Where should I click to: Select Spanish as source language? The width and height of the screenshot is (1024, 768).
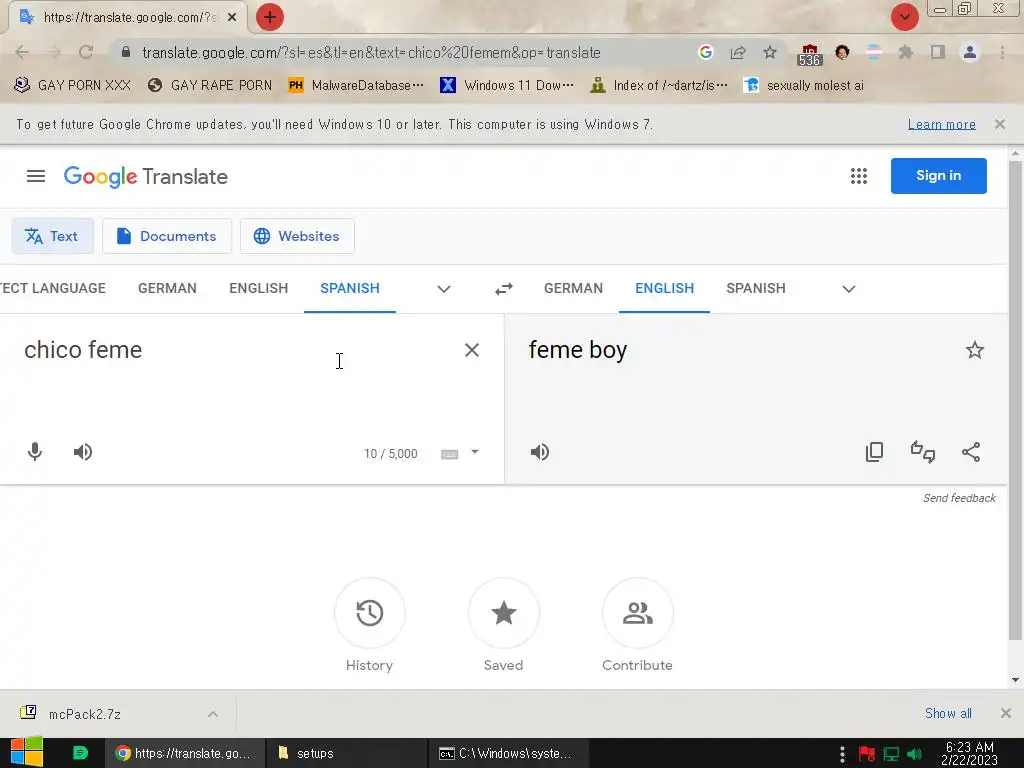[350, 288]
